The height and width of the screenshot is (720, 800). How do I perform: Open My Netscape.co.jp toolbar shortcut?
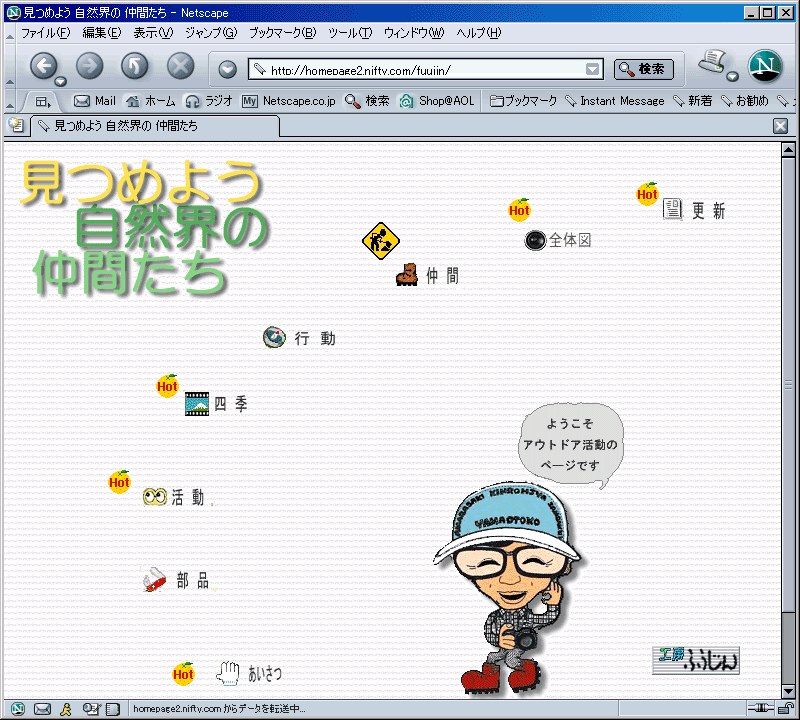(x=289, y=101)
